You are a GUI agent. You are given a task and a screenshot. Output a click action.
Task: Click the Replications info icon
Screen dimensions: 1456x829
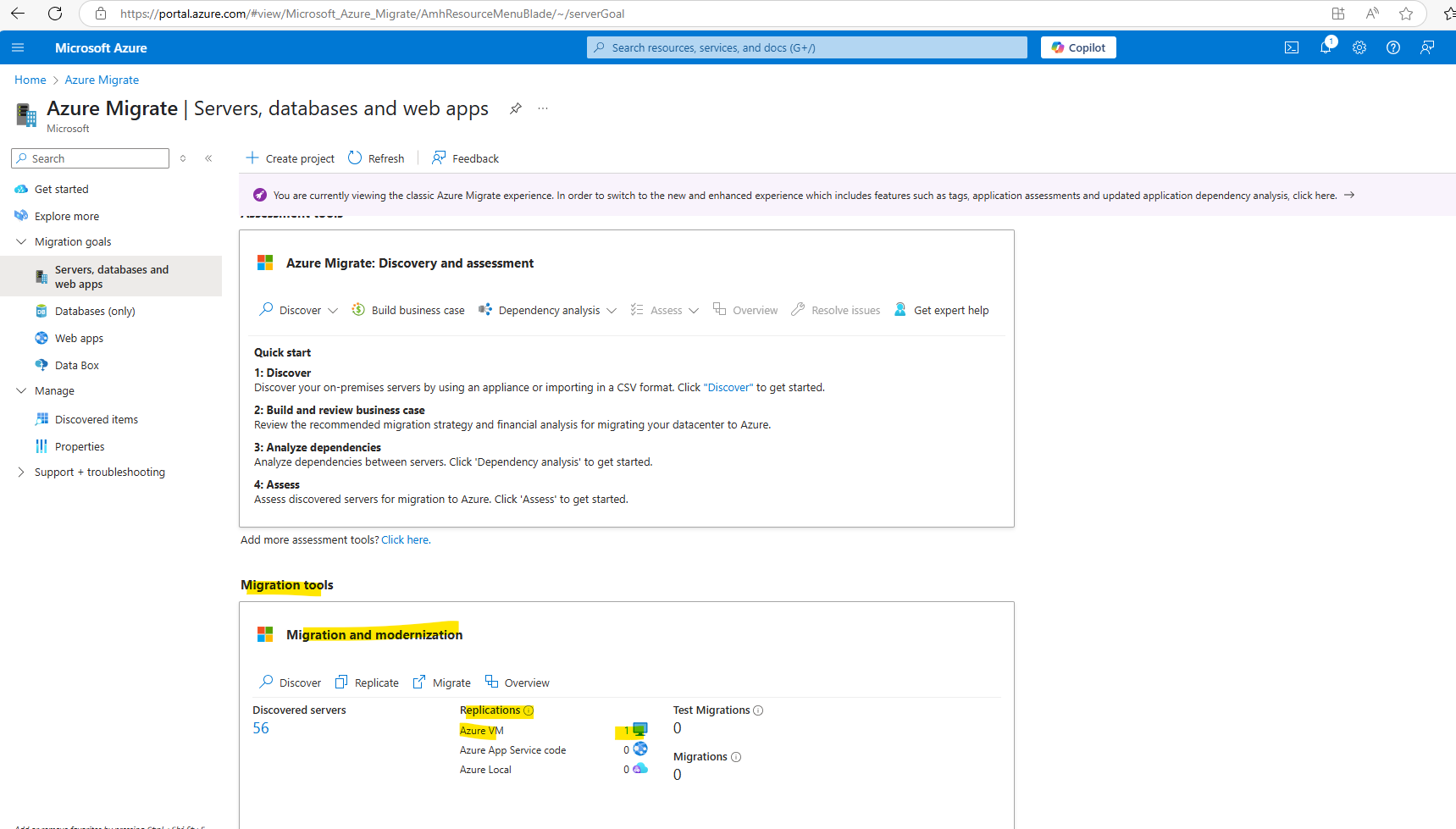tap(529, 710)
